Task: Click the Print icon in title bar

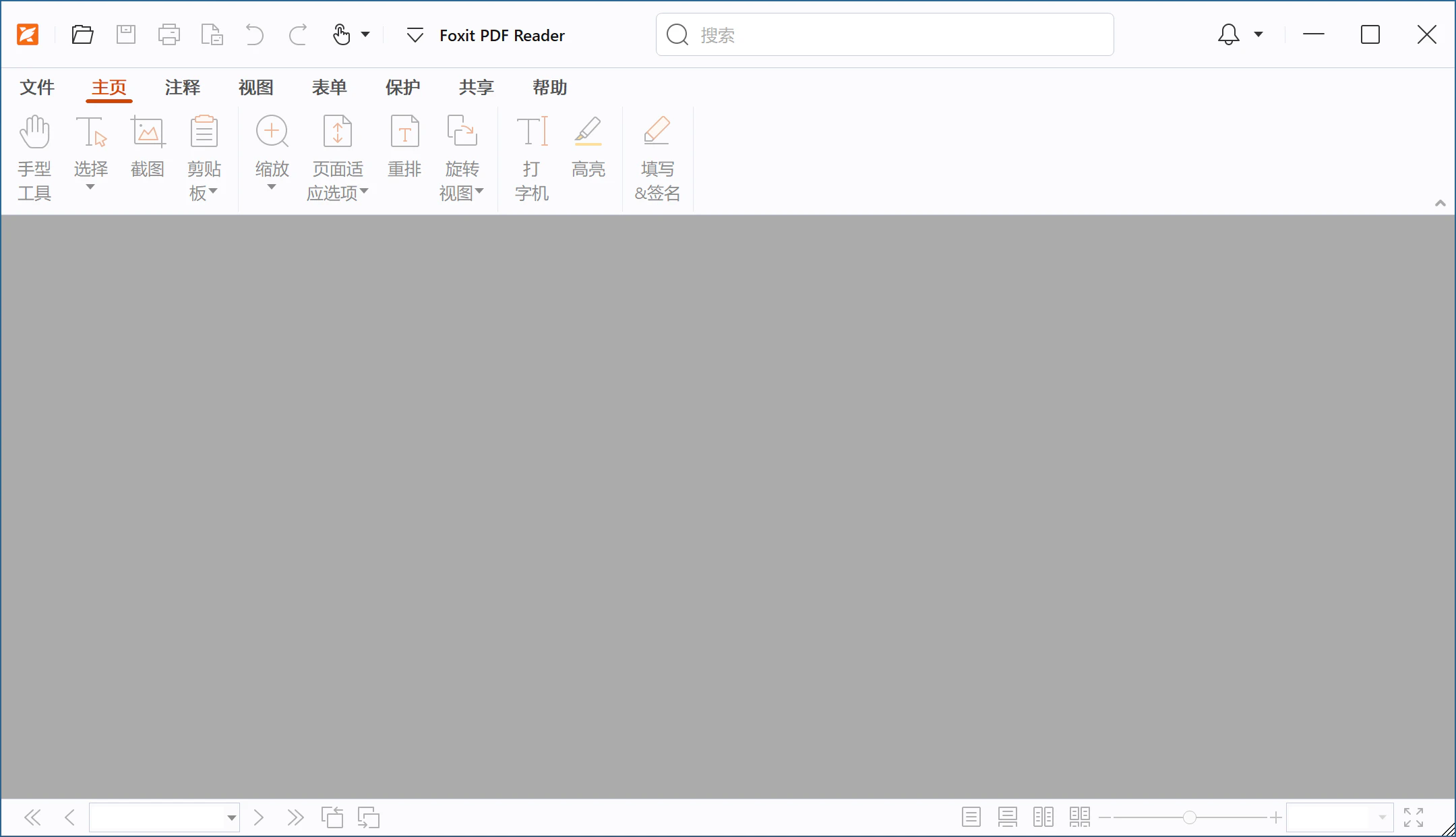Action: (x=169, y=34)
